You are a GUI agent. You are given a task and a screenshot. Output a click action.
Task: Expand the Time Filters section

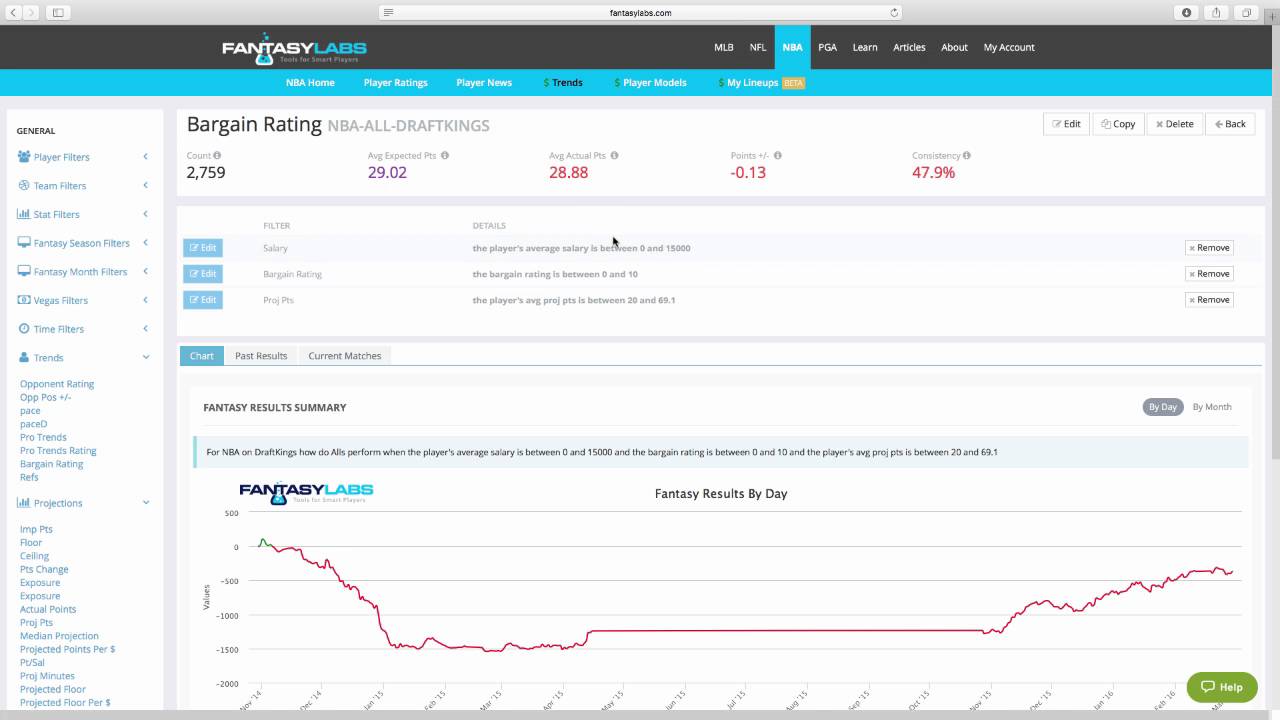[x=83, y=329]
